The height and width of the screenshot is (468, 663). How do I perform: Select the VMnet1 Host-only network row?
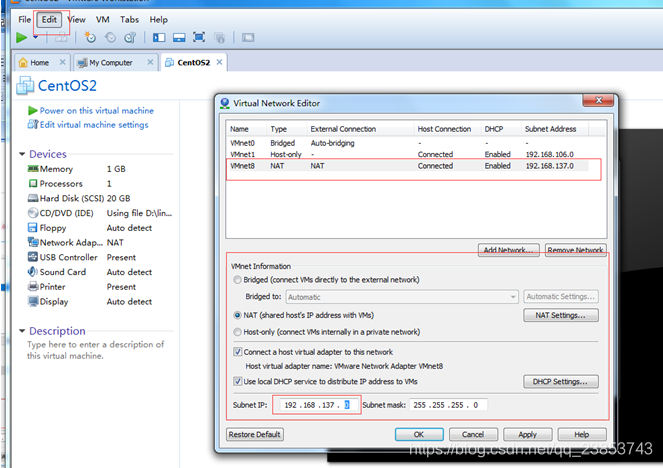(408, 154)
